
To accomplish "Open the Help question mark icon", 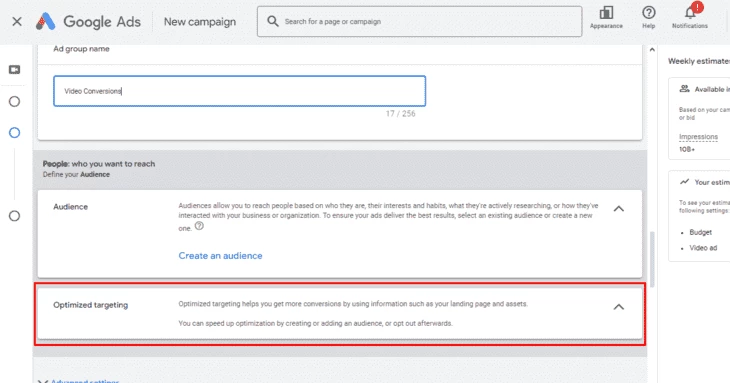I will tap(649, 13).
